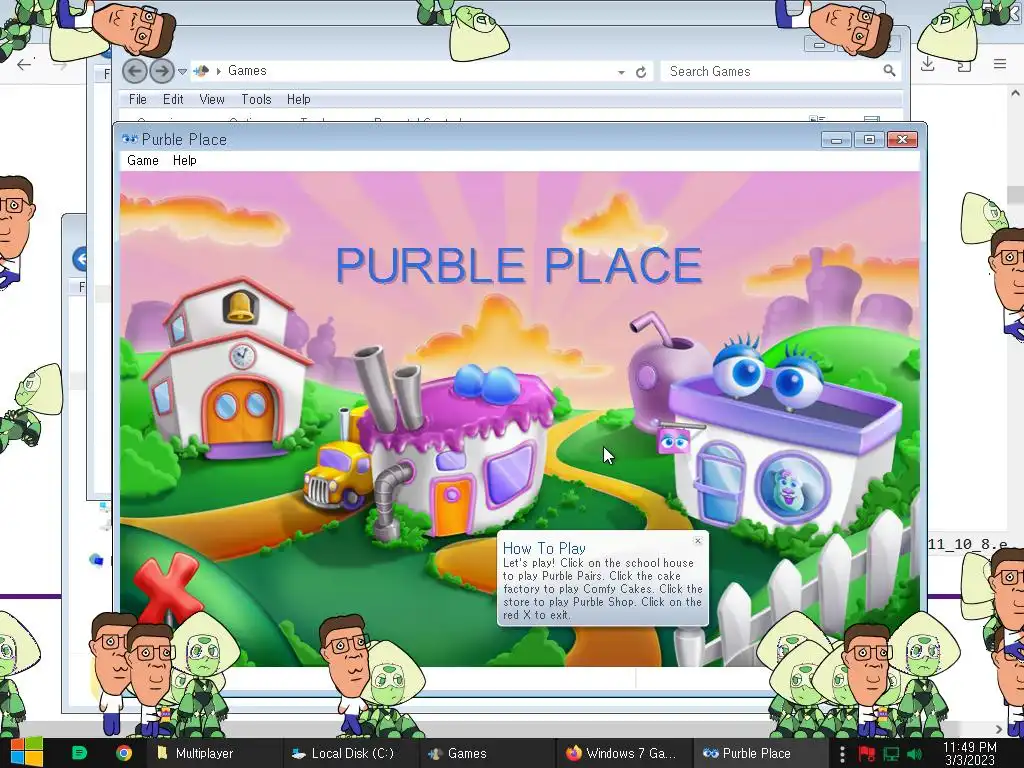Maximize the Purble Place window
Screen dimensions: 1024x768
coord(869,140)
